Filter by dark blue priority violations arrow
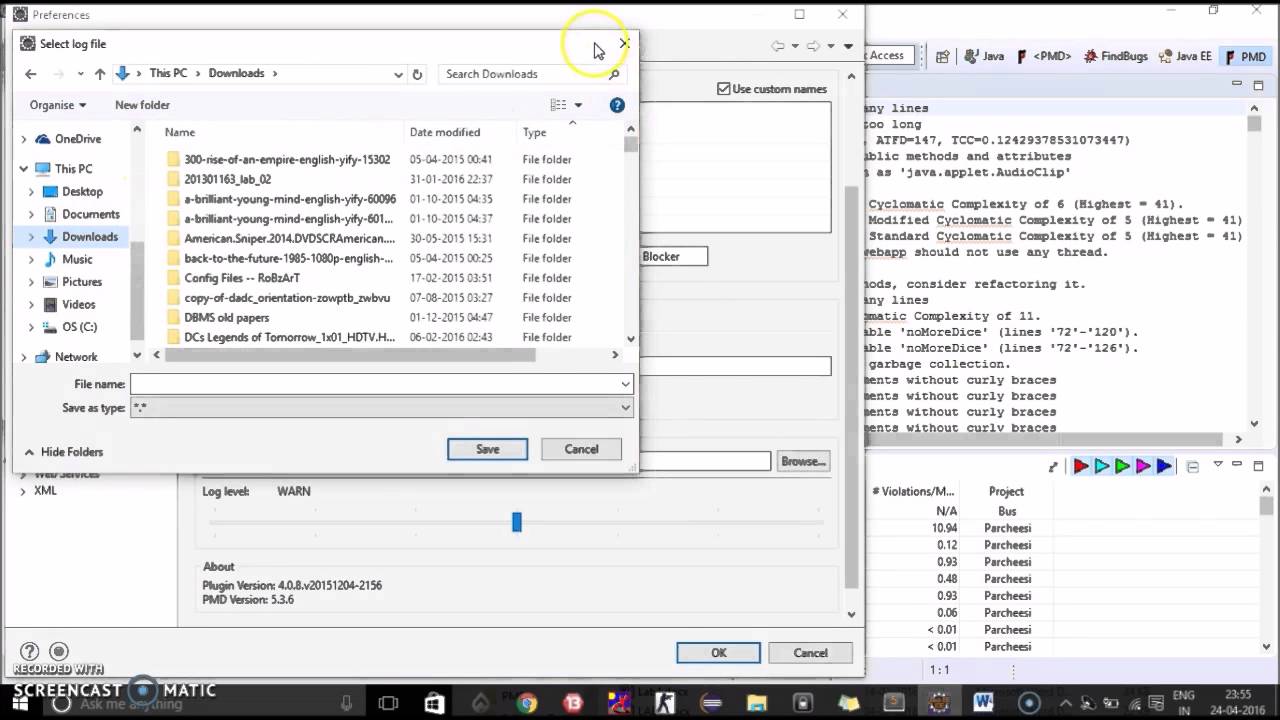Viewport: 1280px width, 720px height. click(1164, 466)
